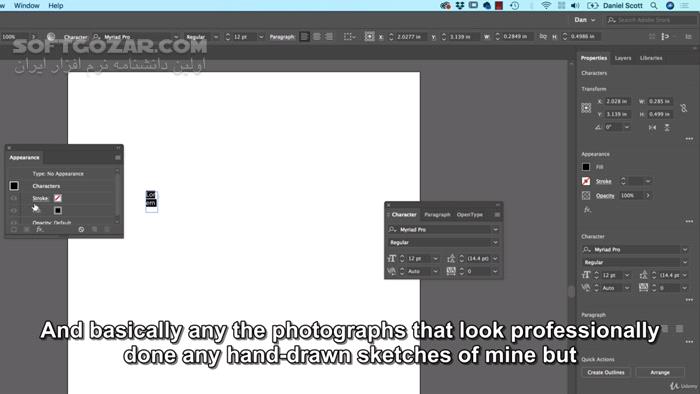Screen dimensions: 700x394
Task: Click Search Adobe Stock field
Action: [x=651, y=20]
